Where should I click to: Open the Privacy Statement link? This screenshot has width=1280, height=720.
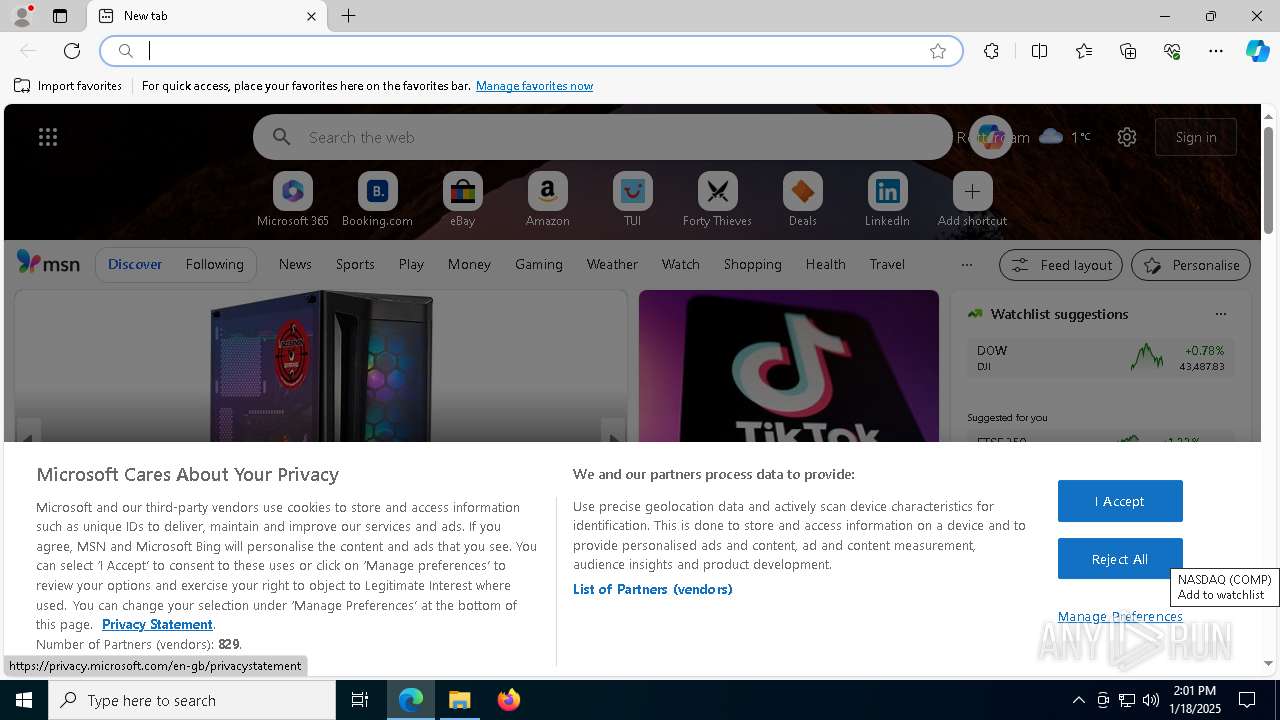[157, 624]
